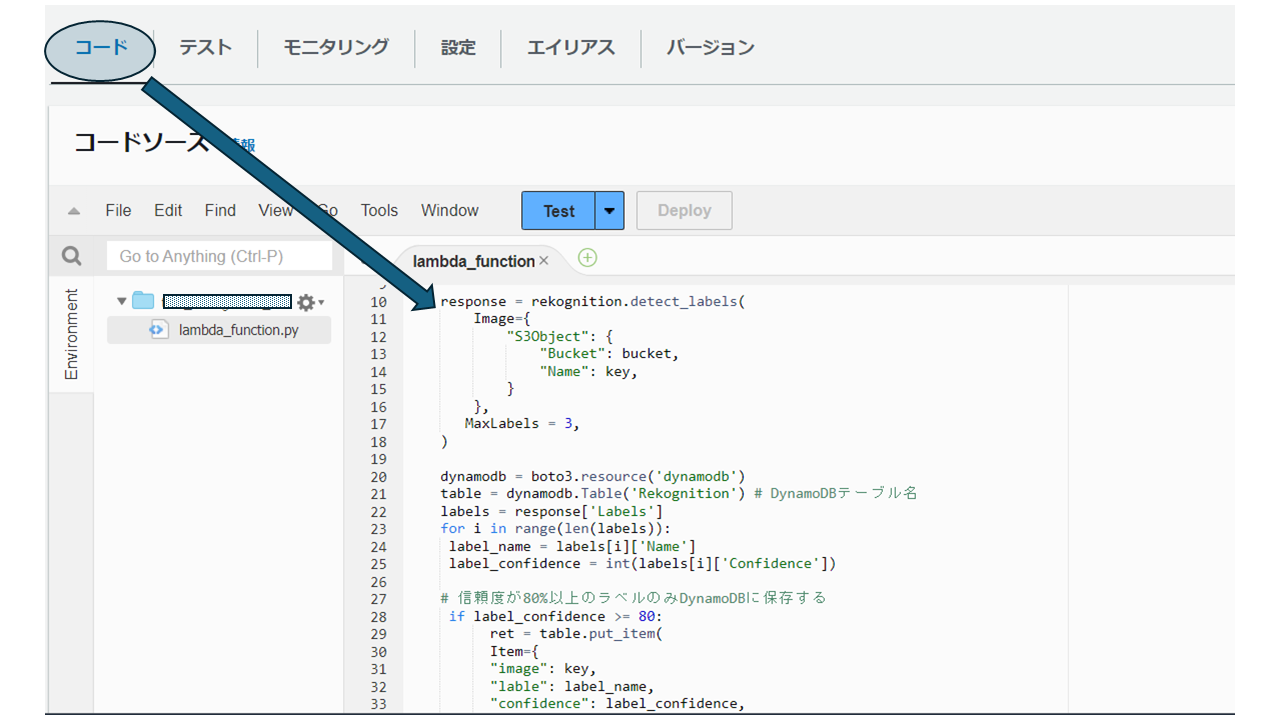
Task: Click the search magnifier icon
Action: (x=70, y=255)
